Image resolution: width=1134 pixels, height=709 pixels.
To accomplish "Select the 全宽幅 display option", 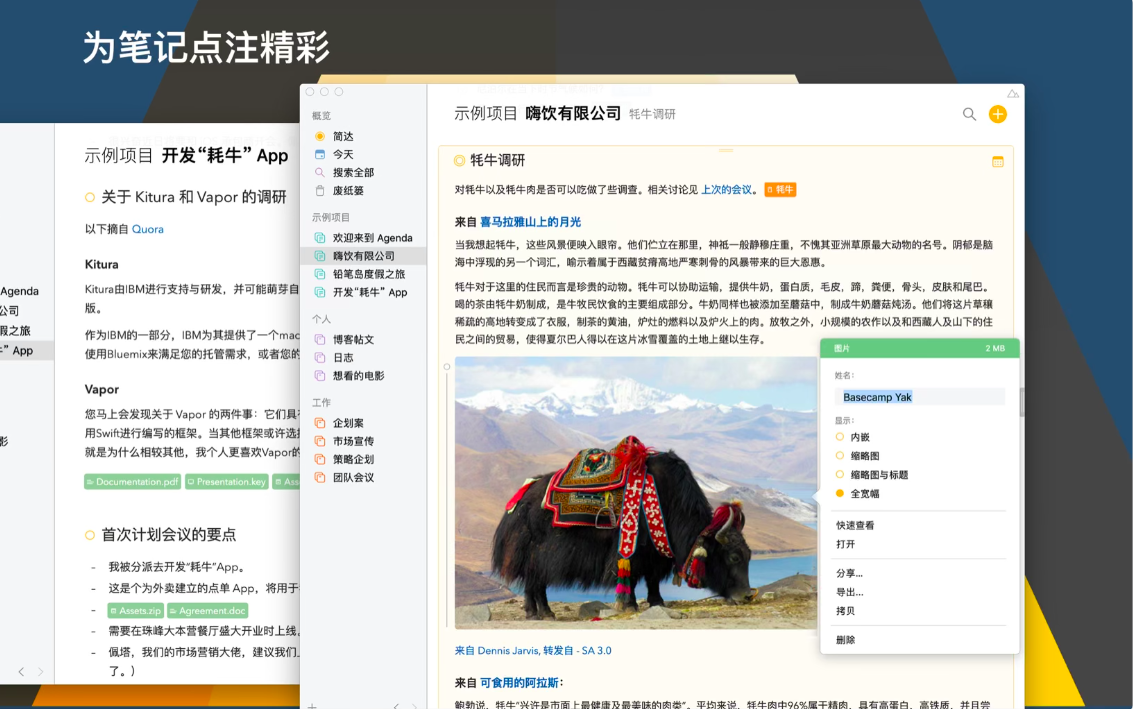I will (x=864, y=494).
